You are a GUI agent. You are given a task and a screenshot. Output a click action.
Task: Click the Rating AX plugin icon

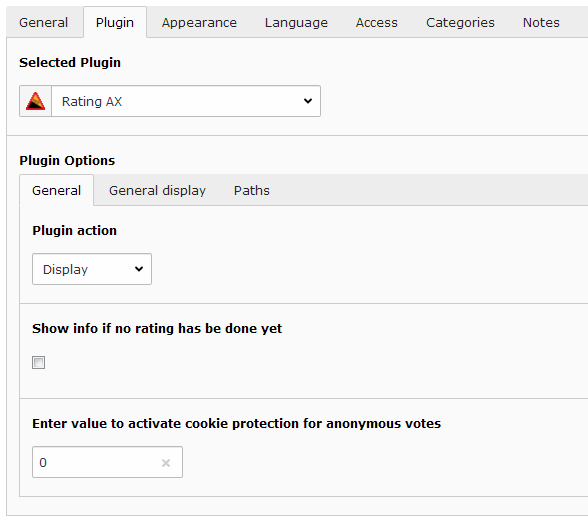click(x=35, y=101)
